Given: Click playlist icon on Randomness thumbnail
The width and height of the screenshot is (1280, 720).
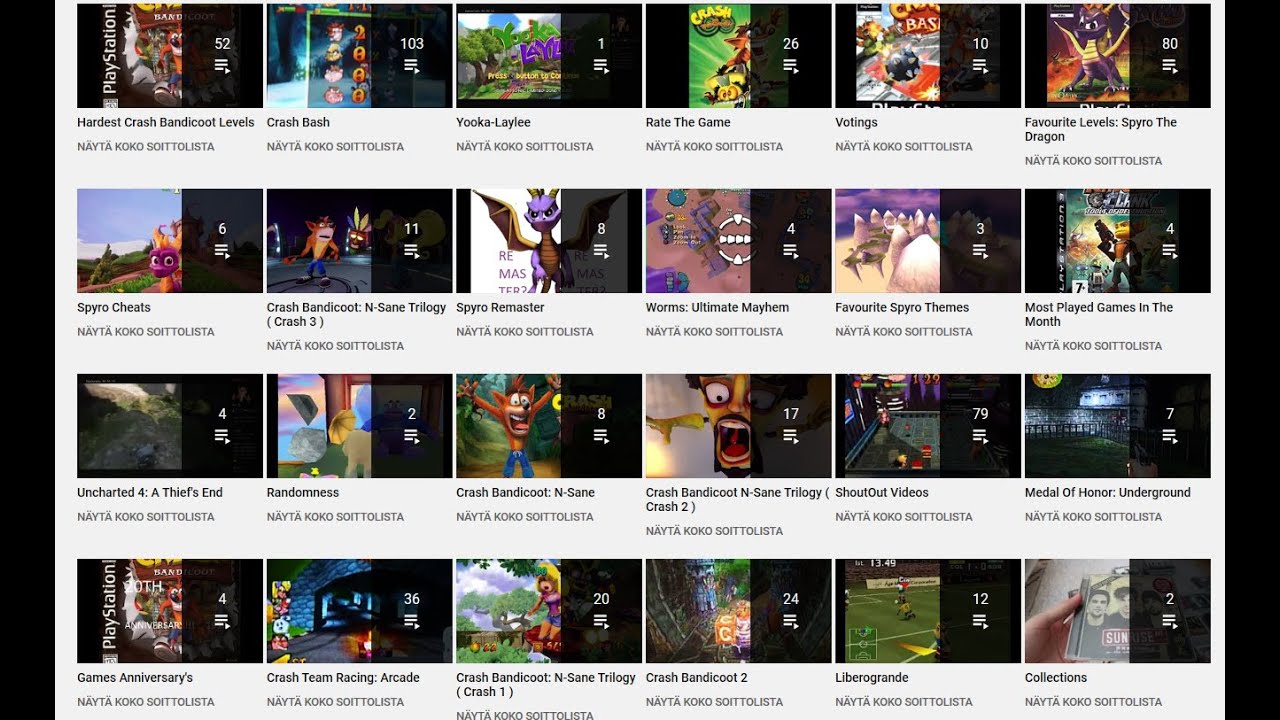Looking at the screenshot, I should click(412, 436).
